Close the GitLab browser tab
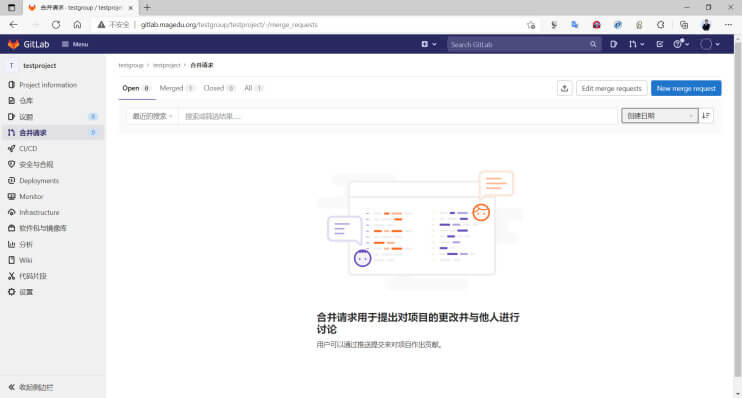Viewport: 742px width, 398px height. click(x=131, y=8)
